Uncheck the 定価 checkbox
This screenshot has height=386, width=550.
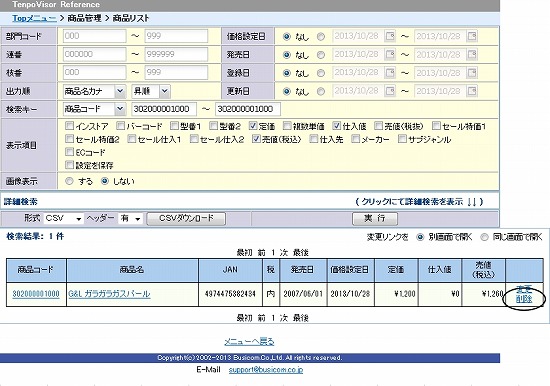point(253,126)
